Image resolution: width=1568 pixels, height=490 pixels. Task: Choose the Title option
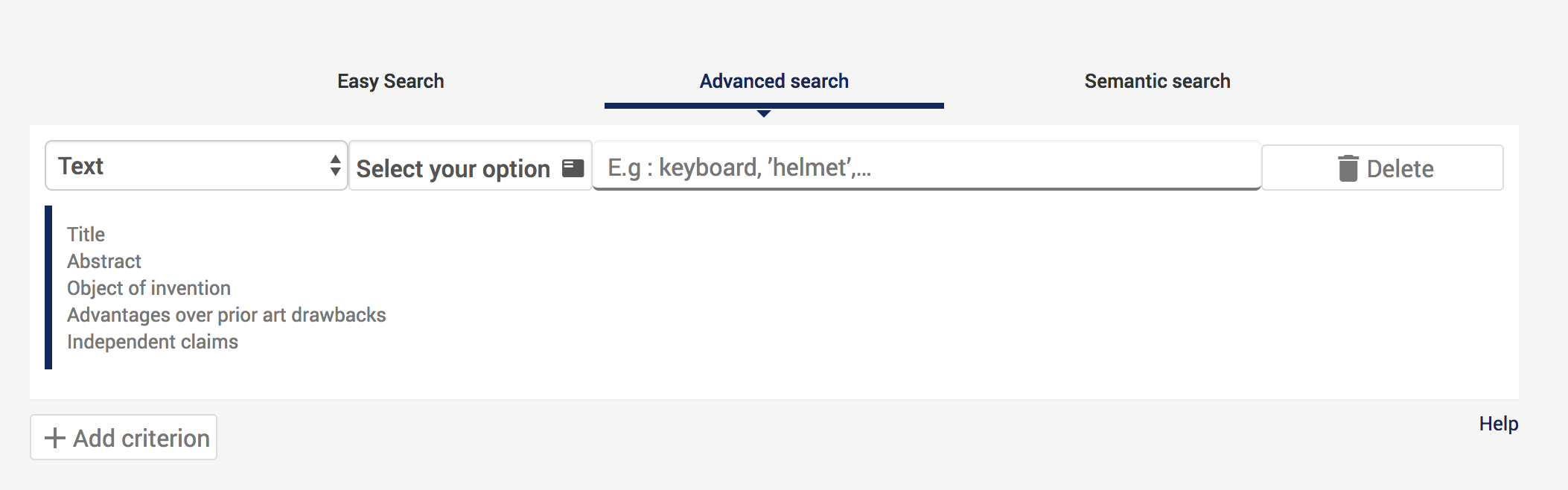[x=86, y=235]
